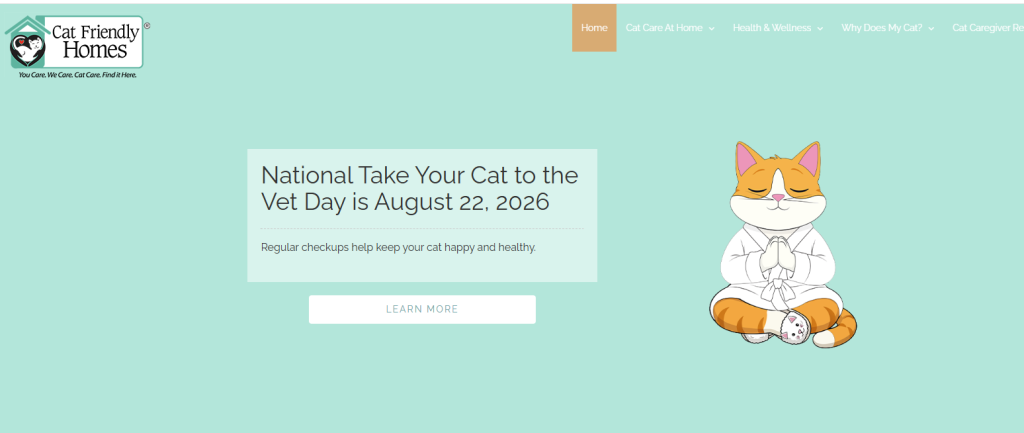Open the Why Does My Cat? menu
This screenshot has height=433, width=1024.
pos(882,28)
